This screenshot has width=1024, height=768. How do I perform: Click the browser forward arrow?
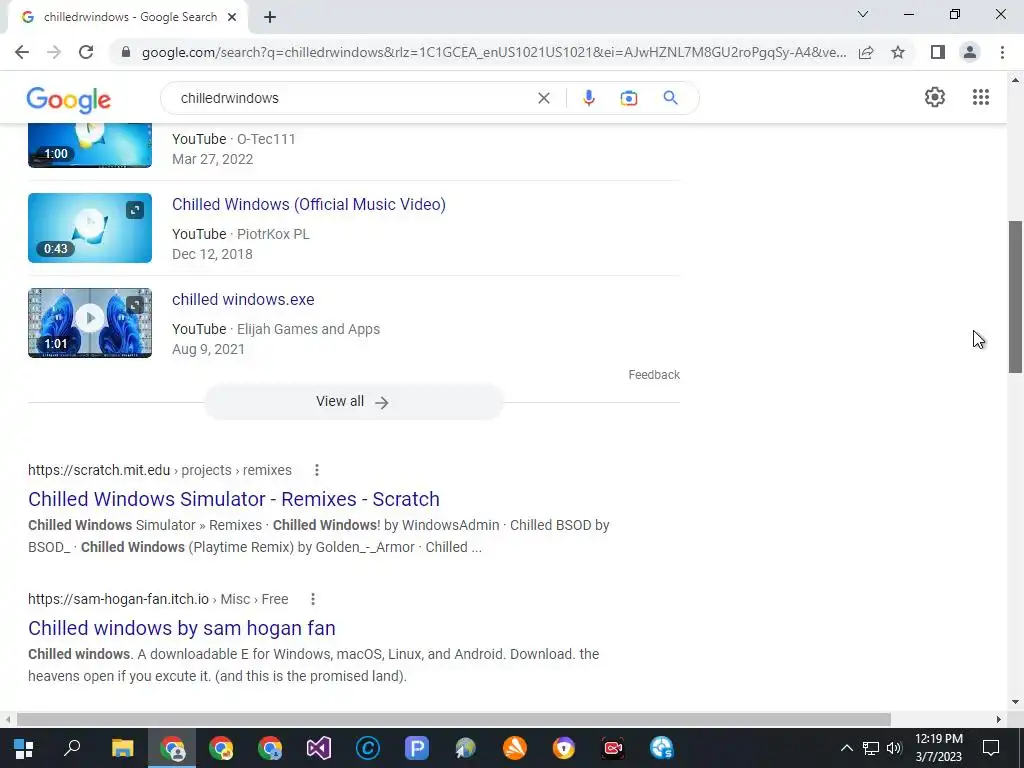(x=54, y=52)
